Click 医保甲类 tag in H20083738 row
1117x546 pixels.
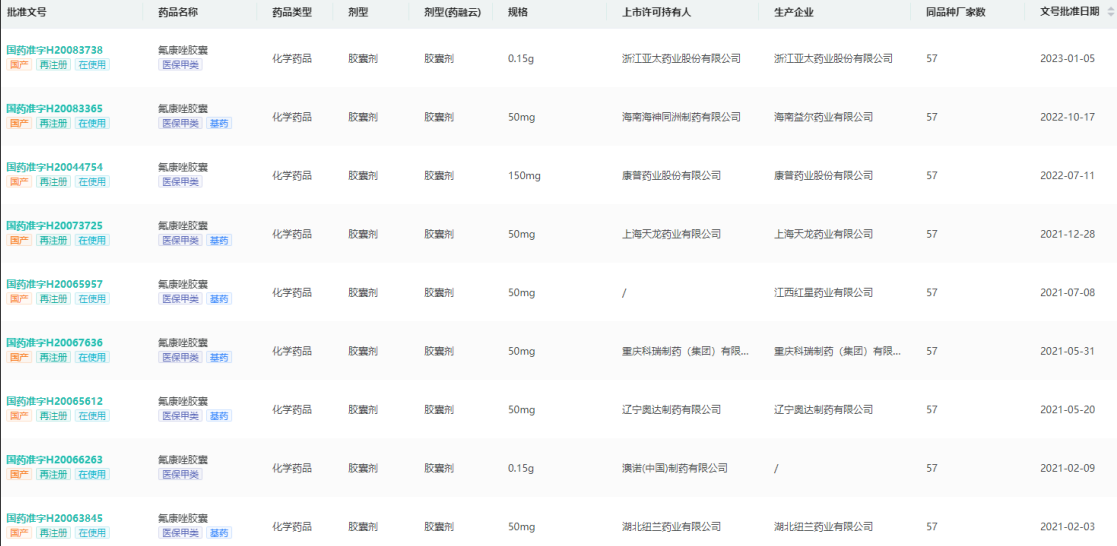180,65
